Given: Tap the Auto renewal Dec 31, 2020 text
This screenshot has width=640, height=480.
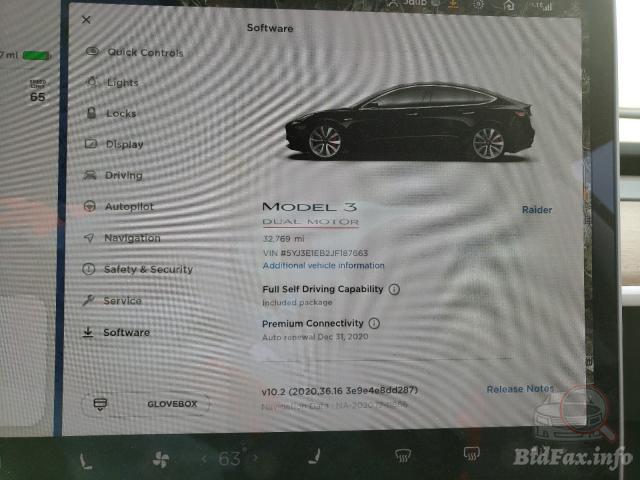Looking at the screenshot, I should point(315,337).
